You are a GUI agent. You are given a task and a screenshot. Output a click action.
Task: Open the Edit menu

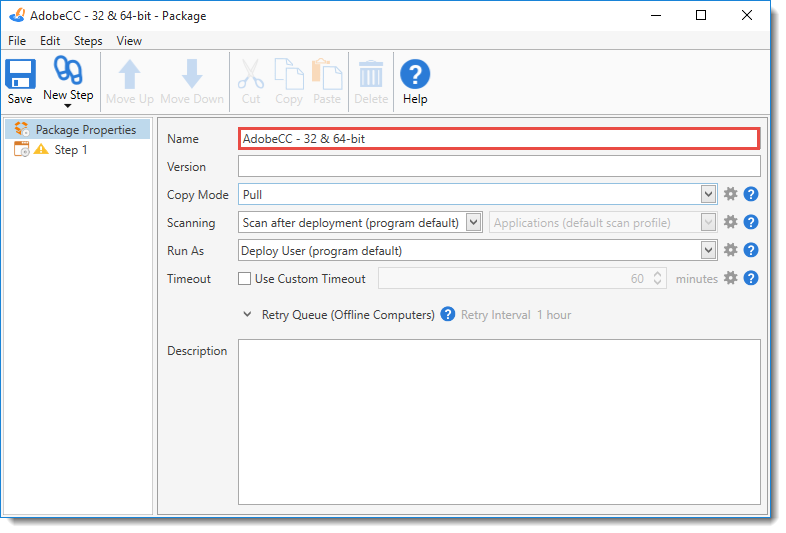coord(50,41)
